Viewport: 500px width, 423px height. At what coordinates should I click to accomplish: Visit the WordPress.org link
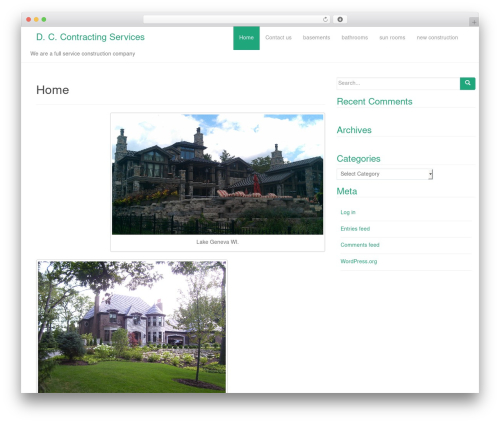pos(359,261)
